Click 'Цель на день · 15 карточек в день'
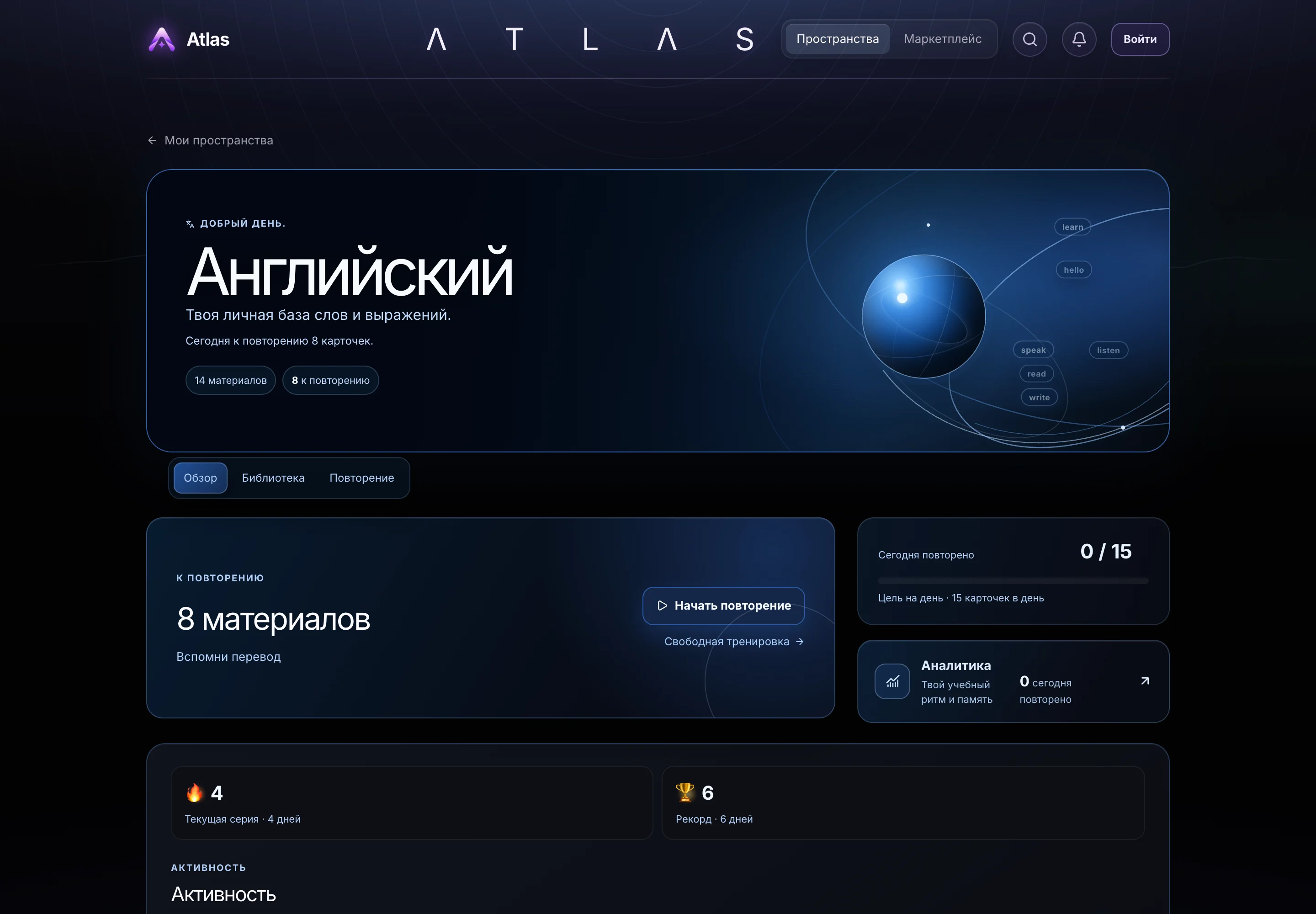Viewport: 1316px width, 914px height. (960, 598)
